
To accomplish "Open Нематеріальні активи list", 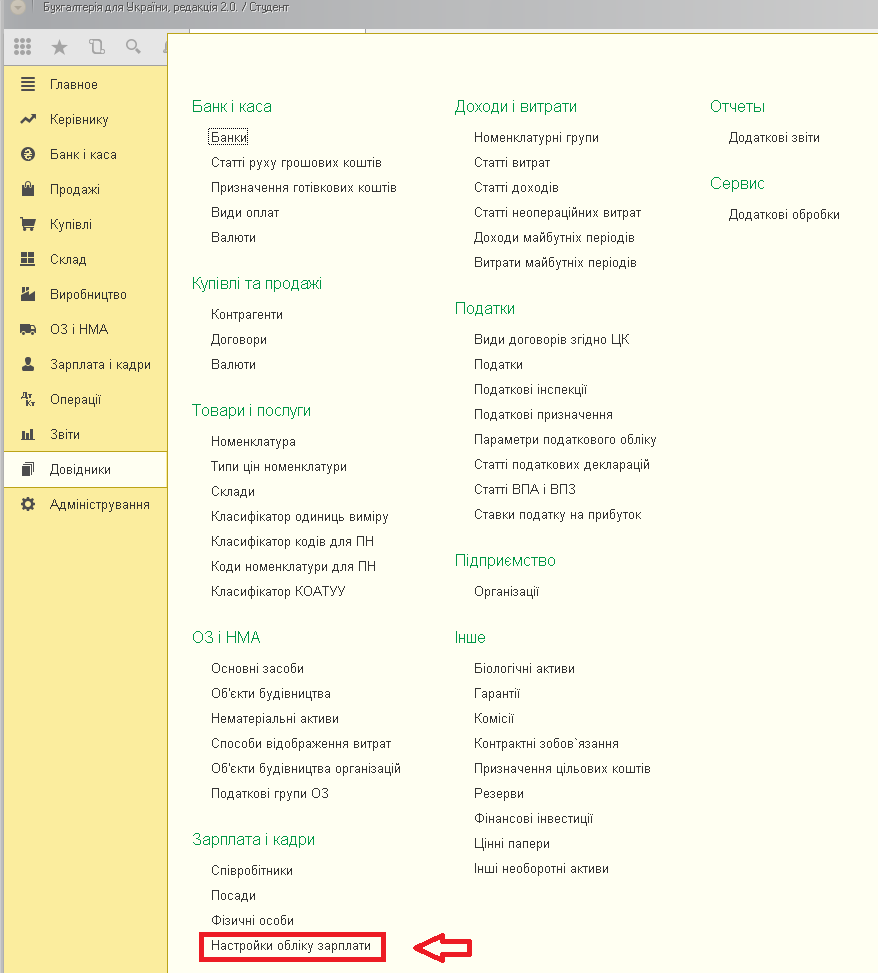I will click(x=275, y=719).
